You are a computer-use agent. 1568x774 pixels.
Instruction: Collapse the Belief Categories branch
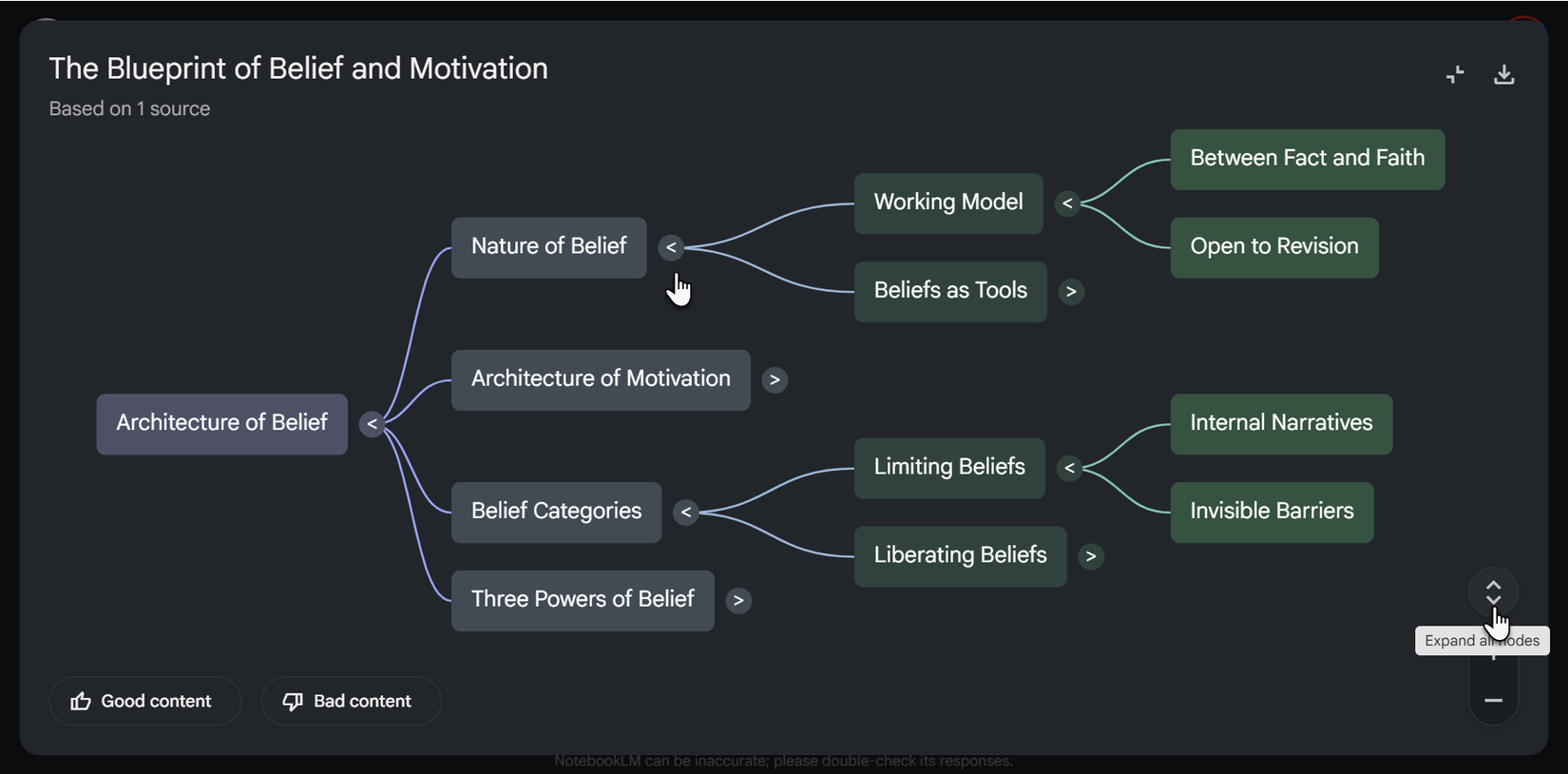686,512
